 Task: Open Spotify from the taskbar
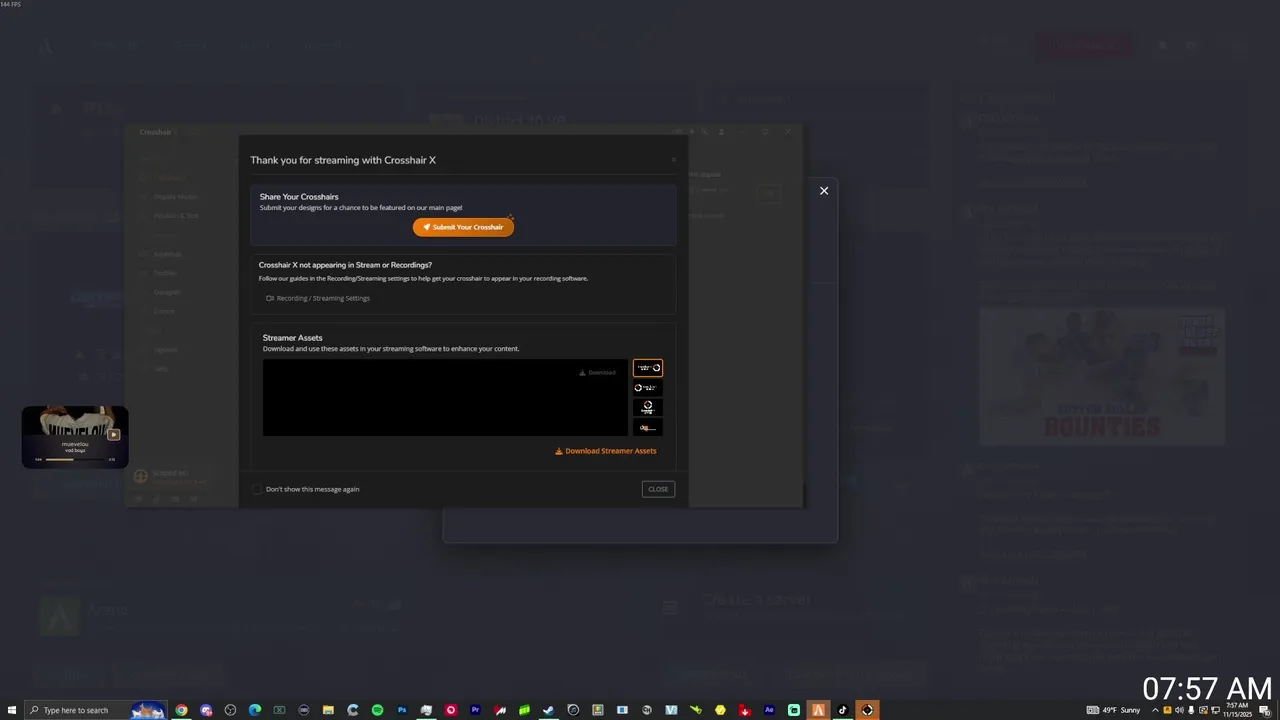pyautogui.click(x=377, y=710)
